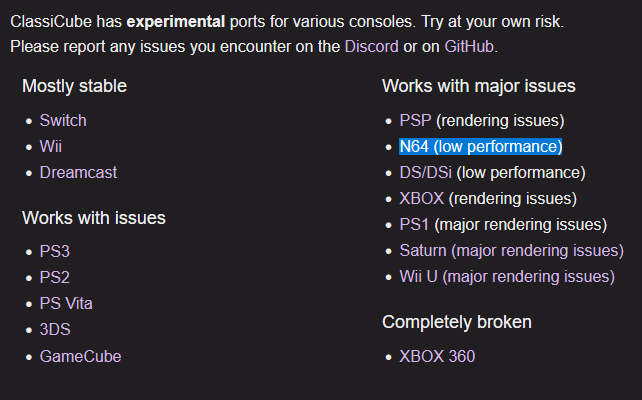
Task: Open the Switch port link
Action: click(x=63, y=121)
